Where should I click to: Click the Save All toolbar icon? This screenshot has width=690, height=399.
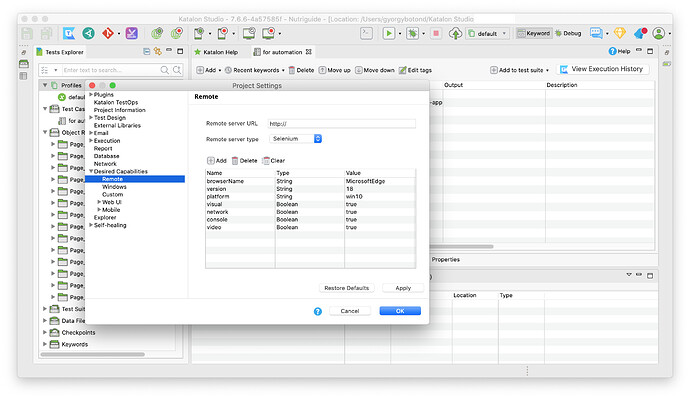coord(46,33)
